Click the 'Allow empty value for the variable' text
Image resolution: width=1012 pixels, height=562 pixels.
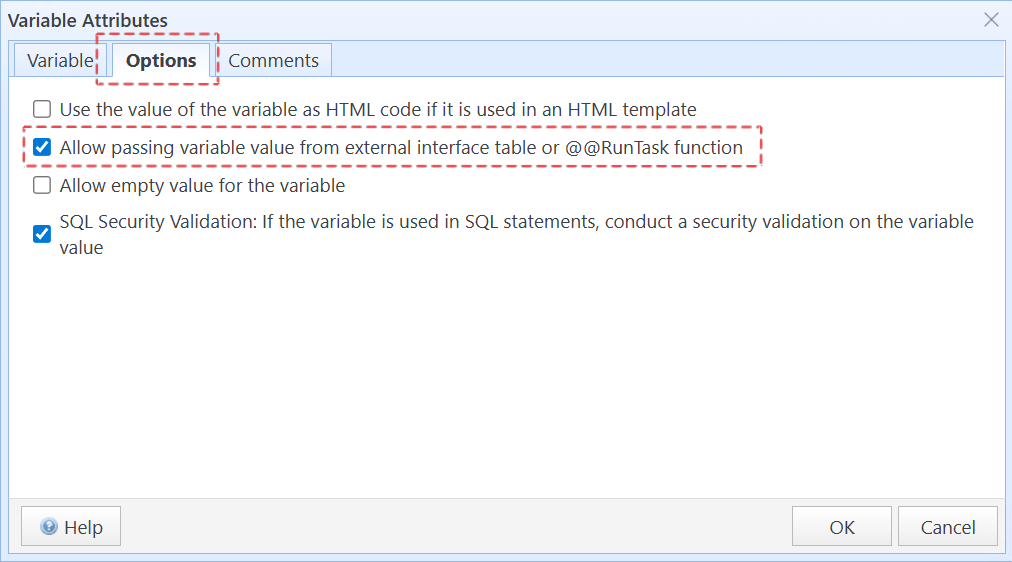(202, 185)
